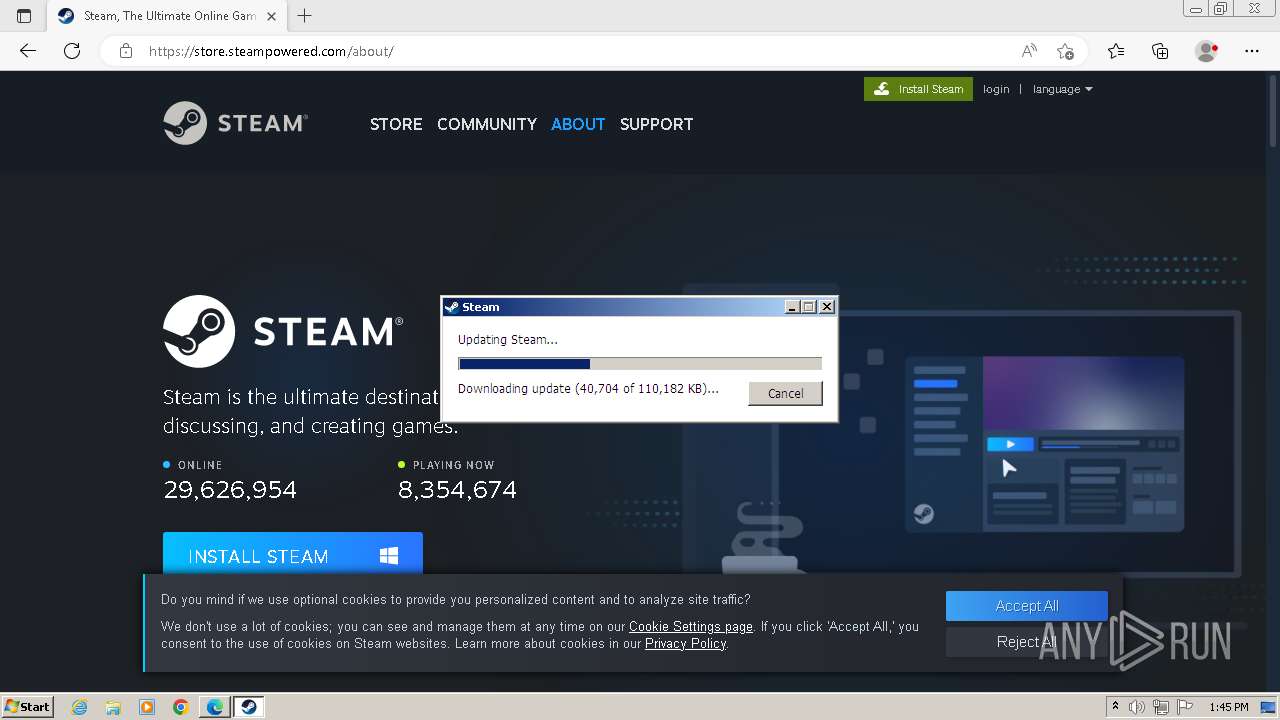
Task: Launch Chrome from the taskbar
Action: (x=181, y=707)
